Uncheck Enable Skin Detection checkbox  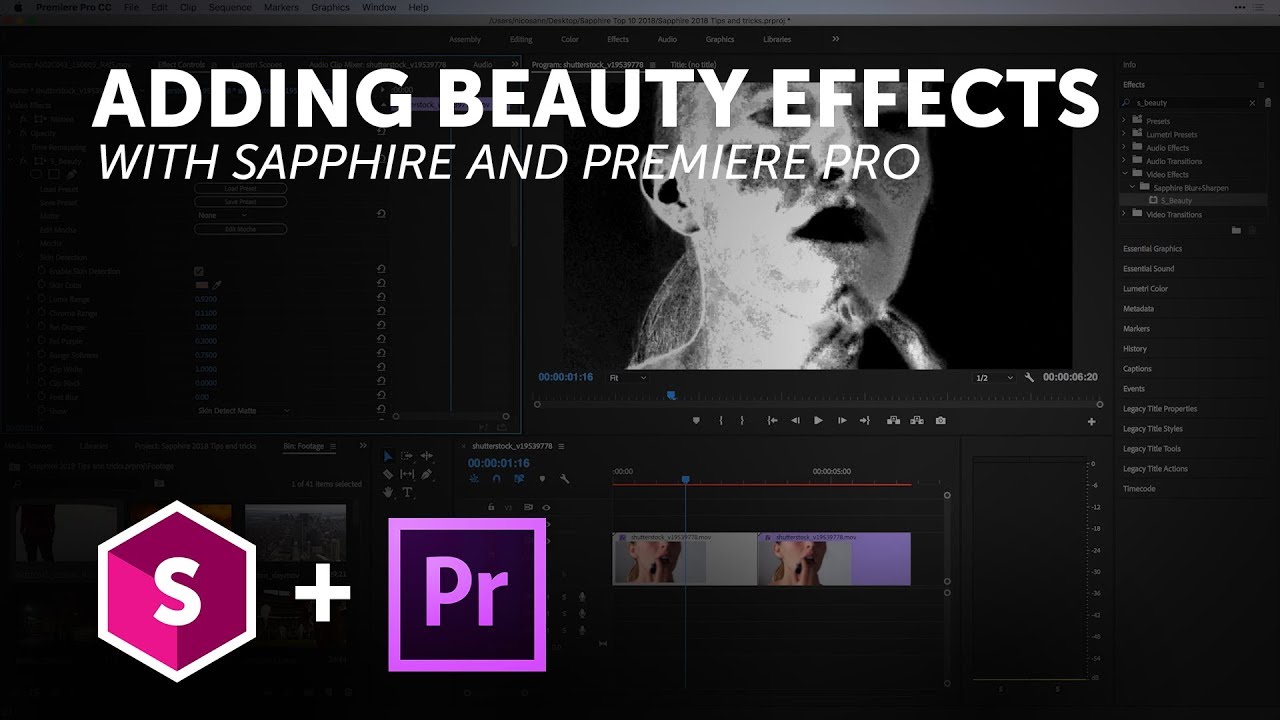click(199, 271)
